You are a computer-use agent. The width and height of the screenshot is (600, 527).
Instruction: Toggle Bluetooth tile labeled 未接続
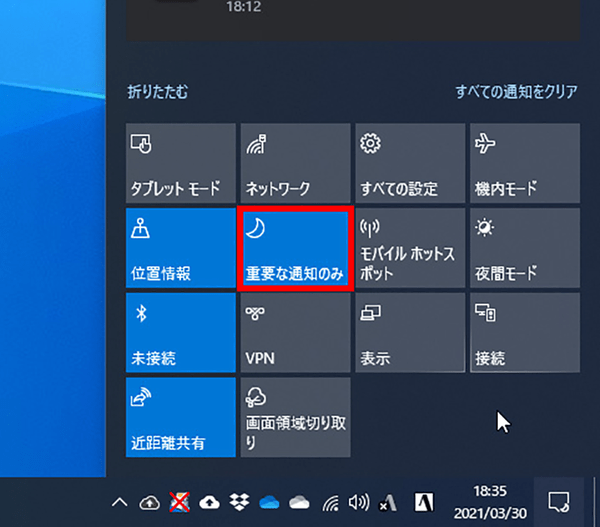[x=181, y=333]
